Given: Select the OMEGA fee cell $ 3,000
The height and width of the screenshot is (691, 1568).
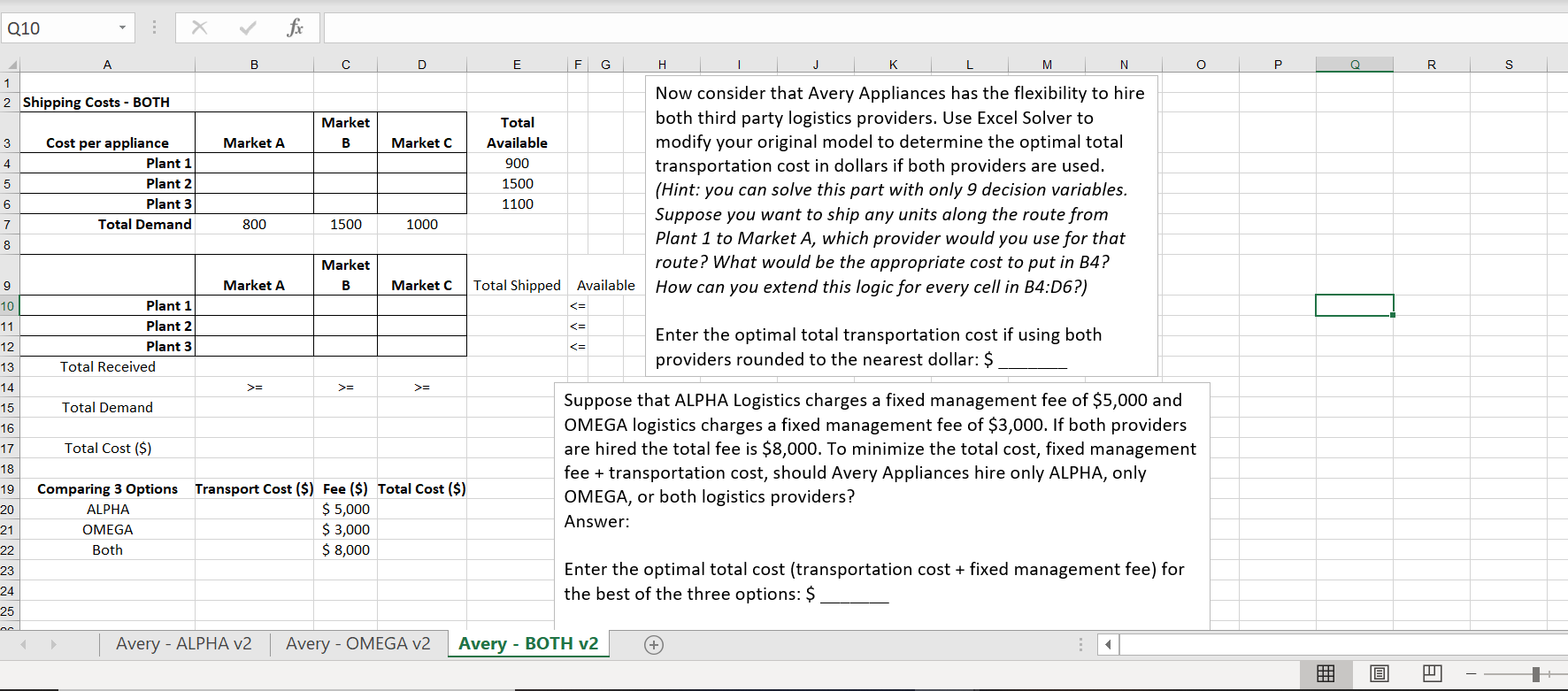Looking at the screenshot, I should pos(346,530).
